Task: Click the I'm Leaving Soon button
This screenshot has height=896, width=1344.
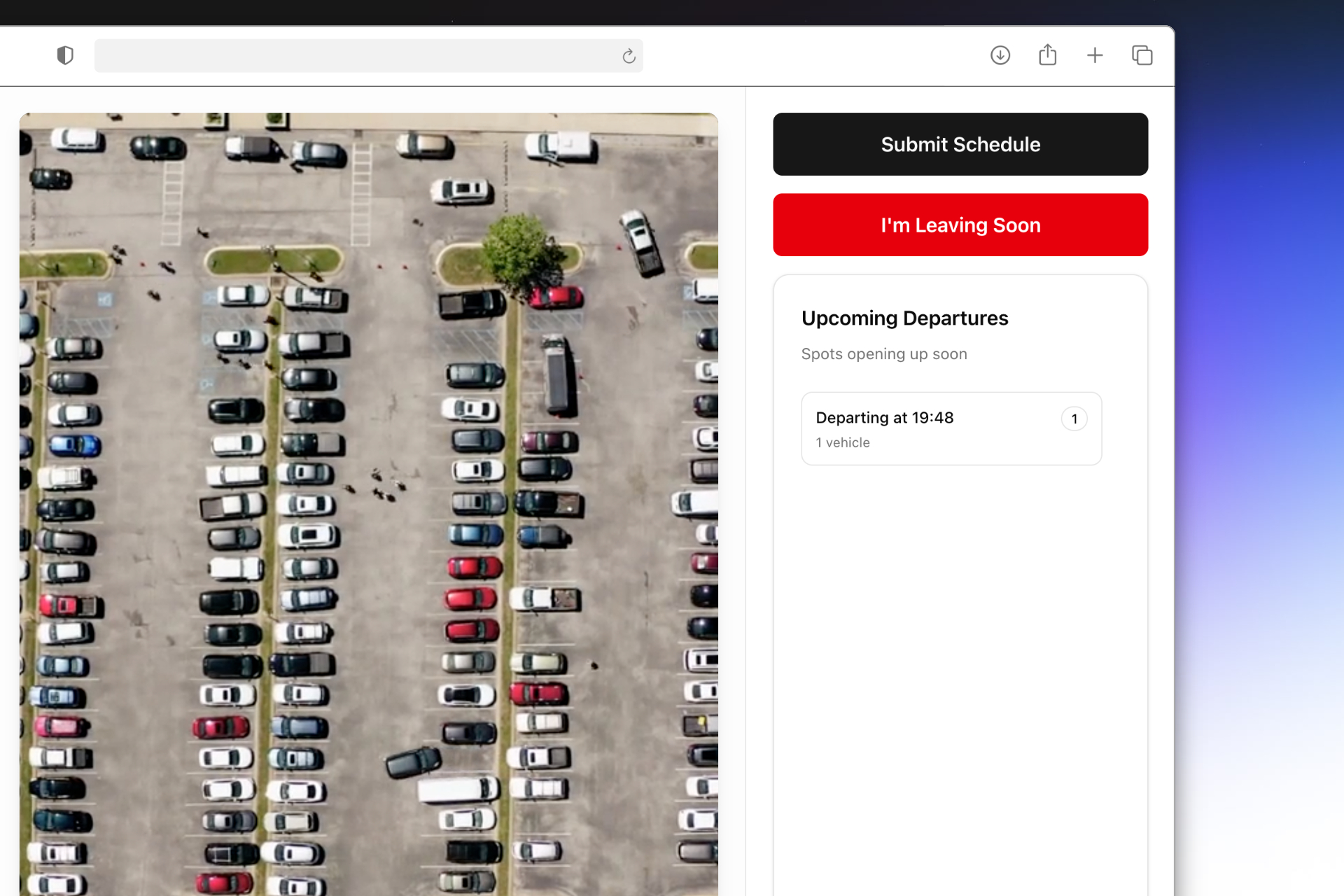Action: 960,225
